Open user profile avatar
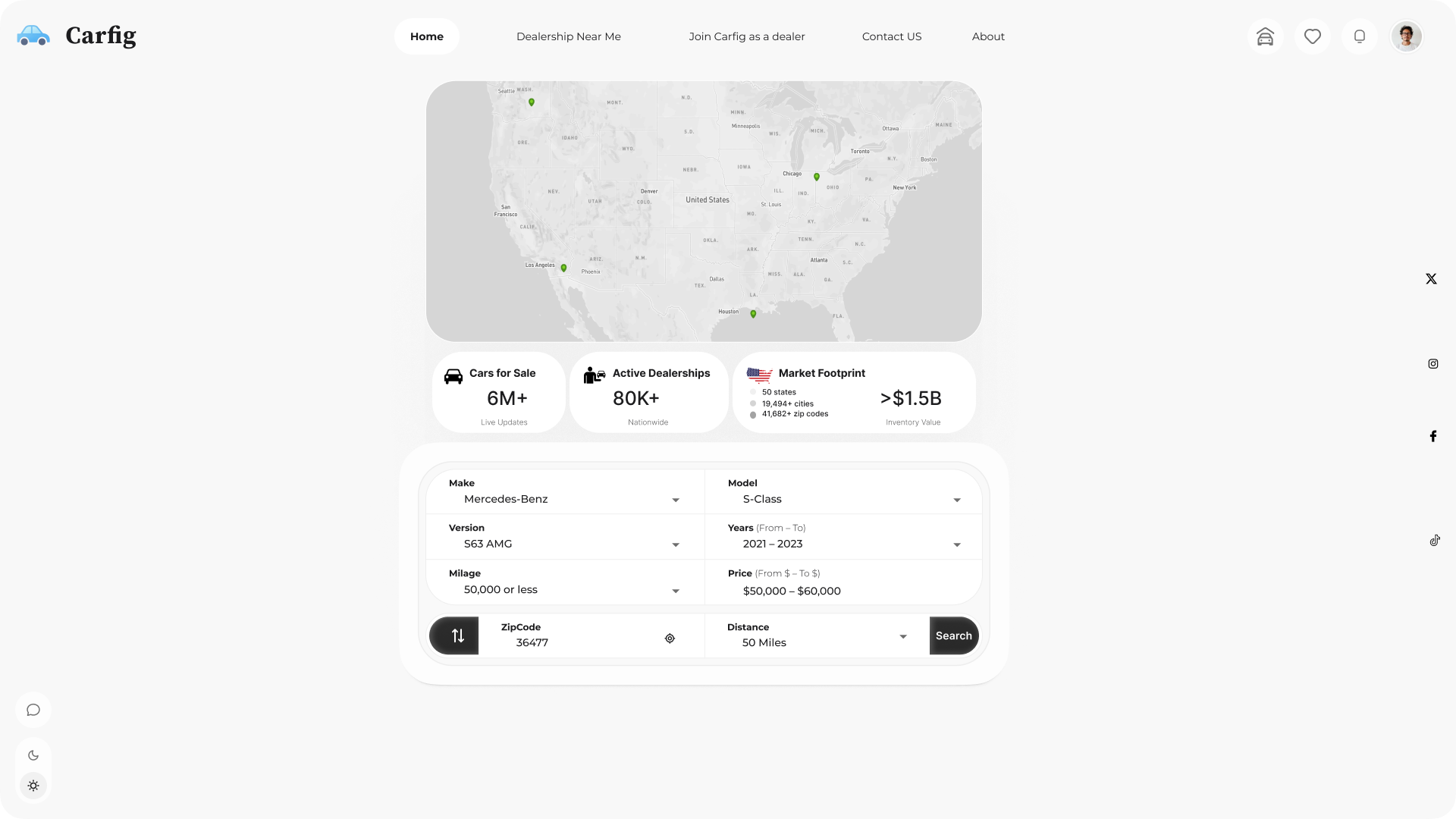The width and height of the screenshot is (1456, 819). click(1407, 36)
